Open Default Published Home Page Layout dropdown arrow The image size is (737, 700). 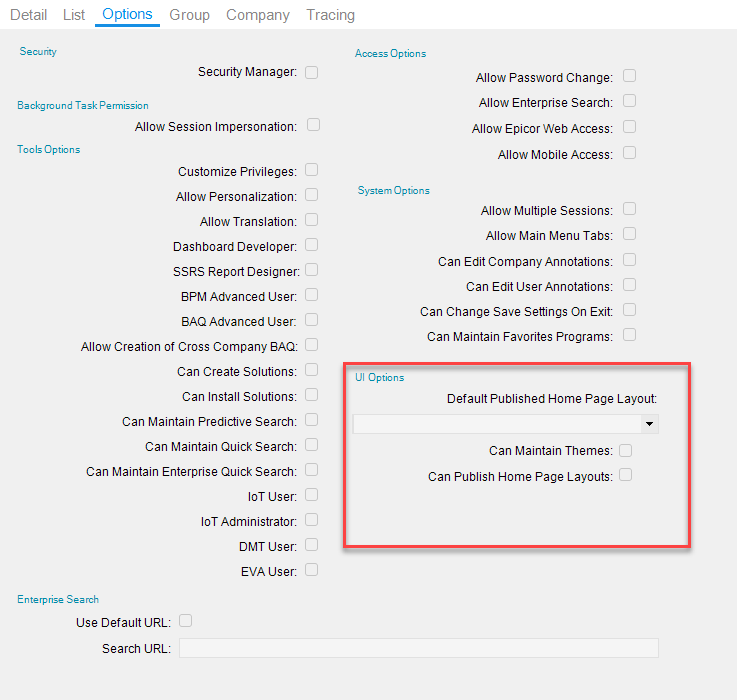pos(650,424)
